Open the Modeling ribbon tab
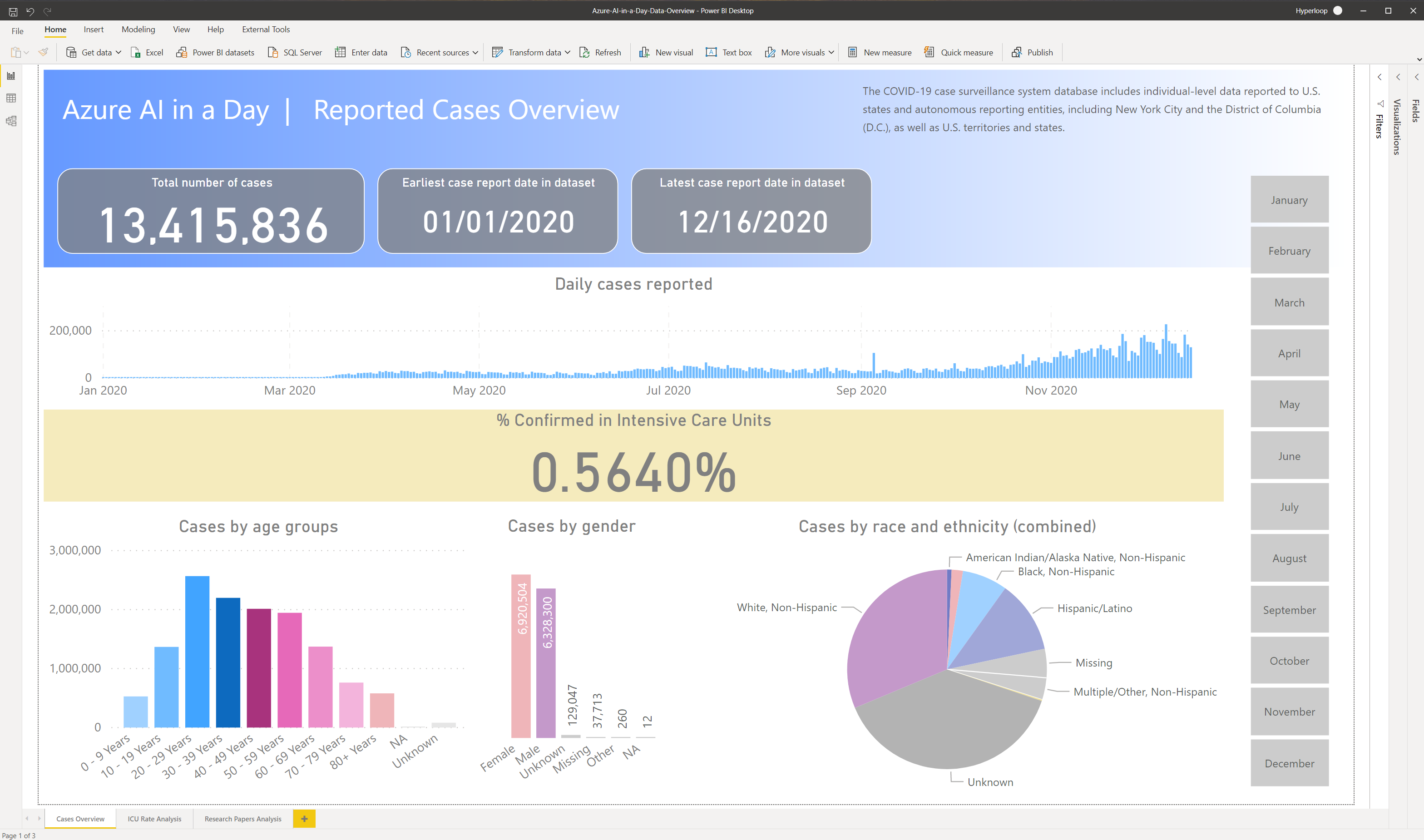 pyautogui.click(x=138, y=30)
